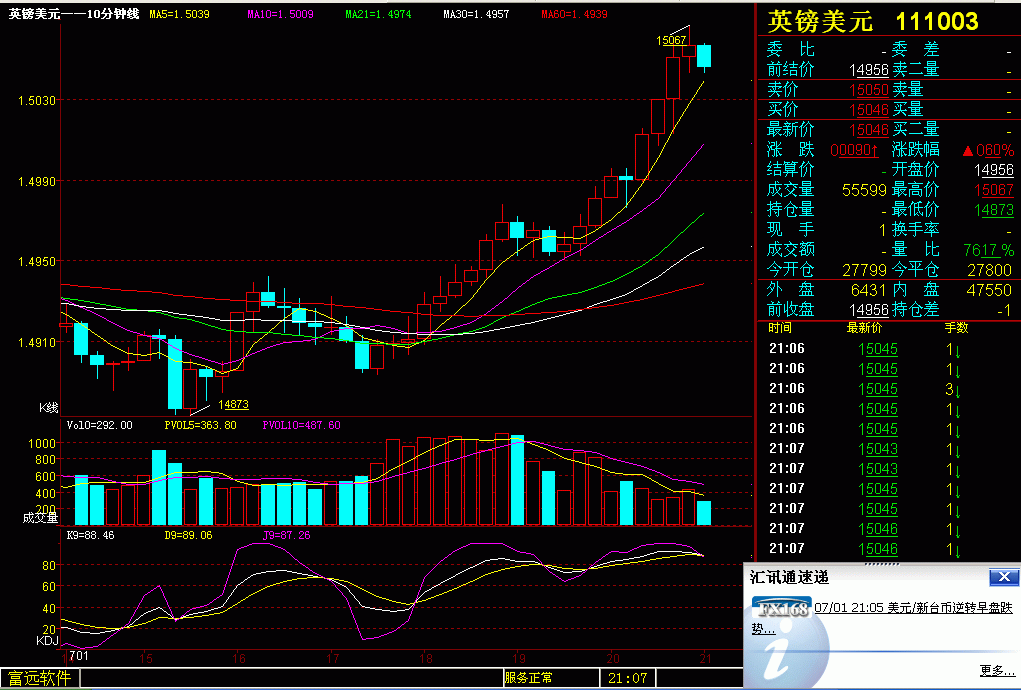The image size is (1021, 690).
Task: Click the 1.4950 price axis label
Action: (36, 262)
